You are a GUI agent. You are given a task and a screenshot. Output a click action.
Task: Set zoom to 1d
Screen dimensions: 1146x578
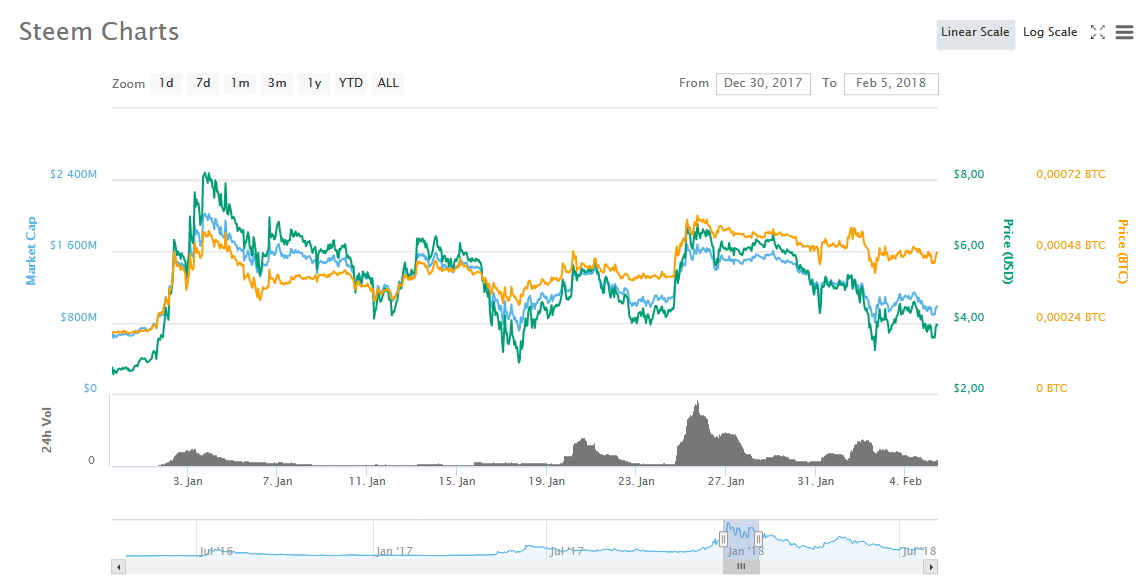(x=166, y=83)
